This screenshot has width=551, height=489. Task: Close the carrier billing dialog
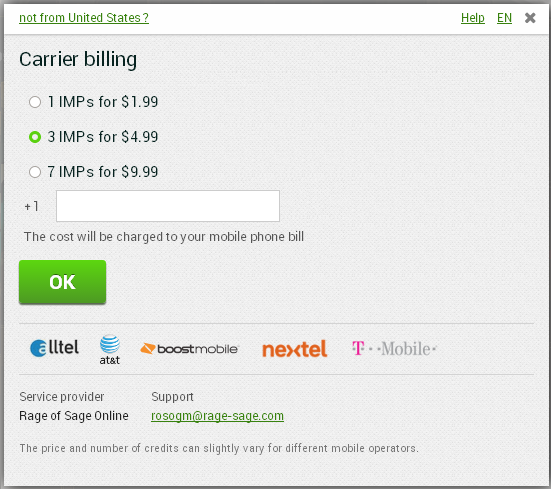(x=530, y=18)
